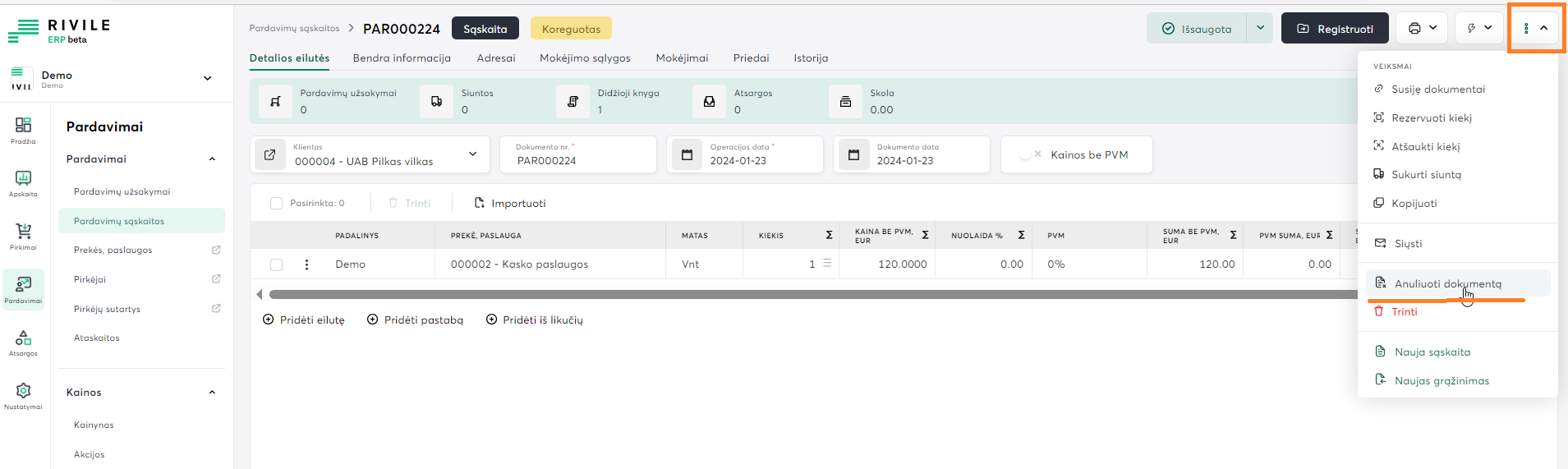Switch to the Bendra informacija tab
Screen dimensions: 1568x469
pyautogui.click(x=402, y=58)
